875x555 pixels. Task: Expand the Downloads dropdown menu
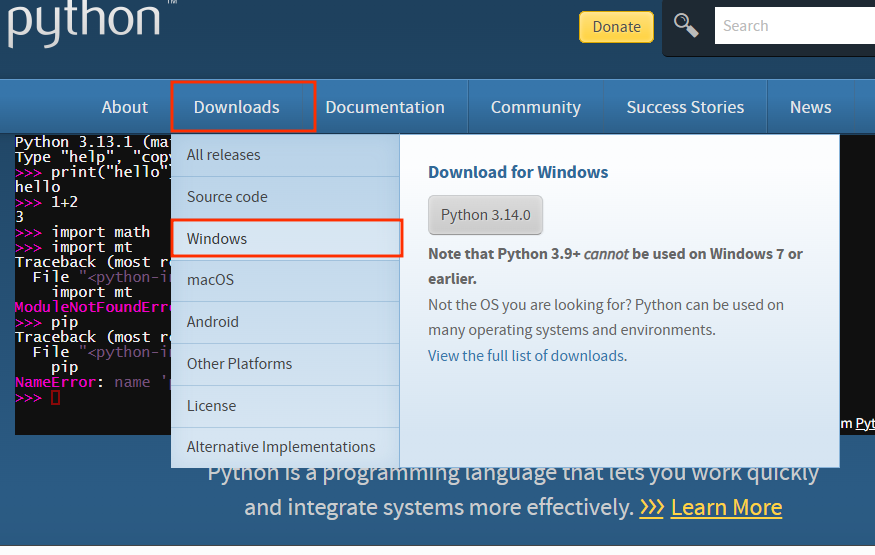pos(237,107)
